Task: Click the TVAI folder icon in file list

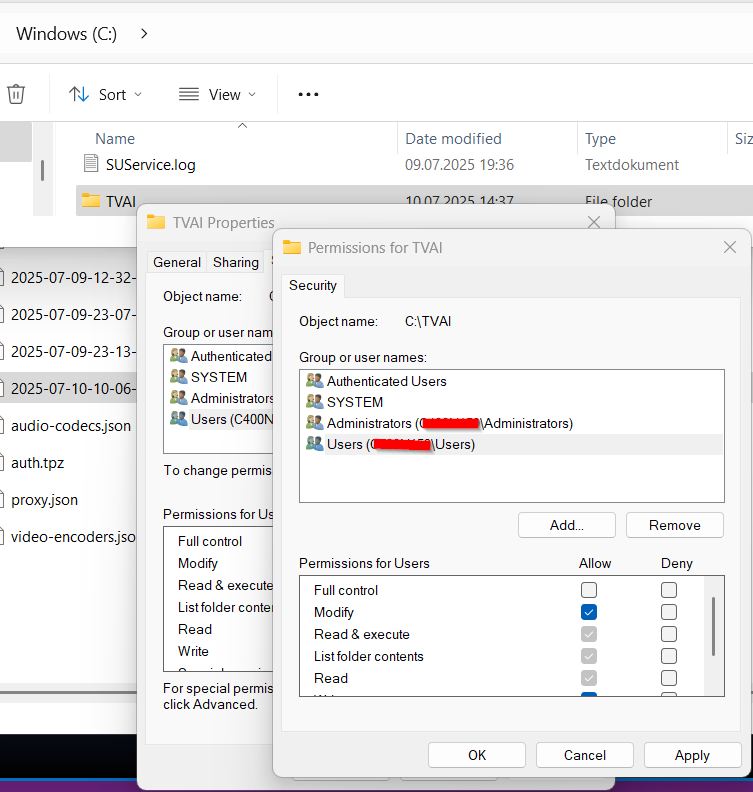Action: pyautogui.click(x=91, y=200)
